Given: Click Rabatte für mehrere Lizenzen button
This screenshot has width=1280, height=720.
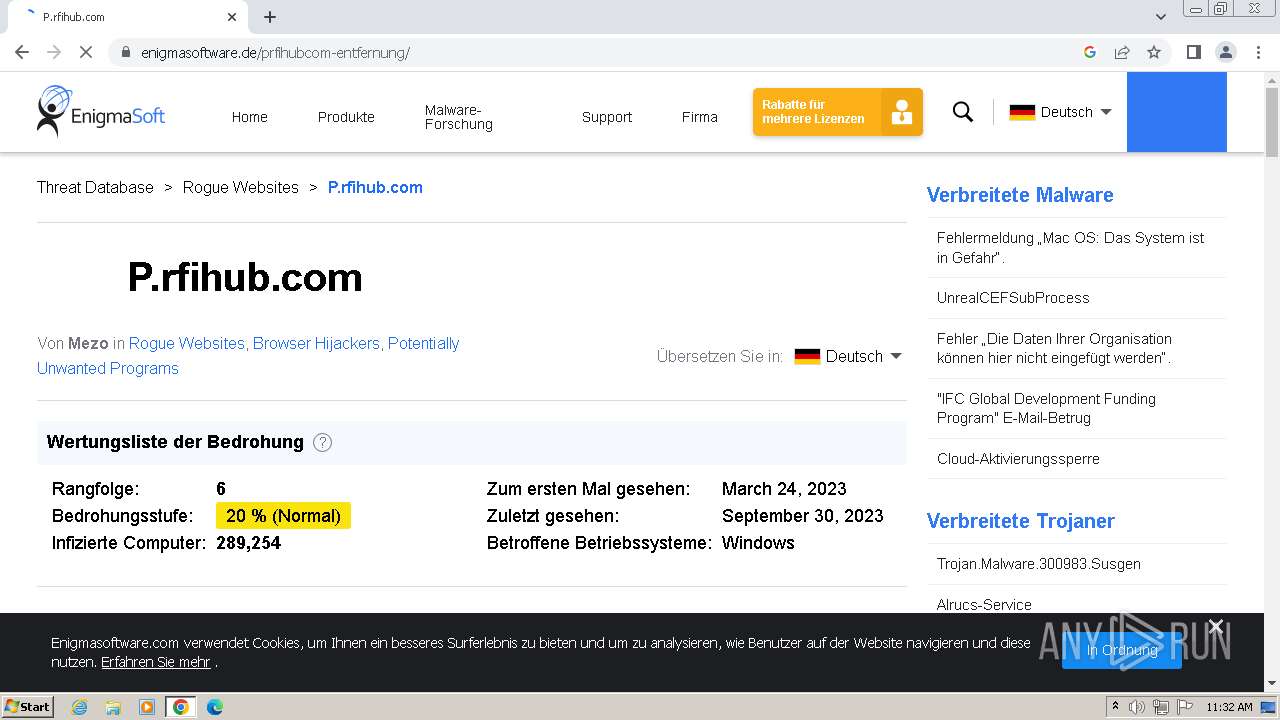Looking at the screenshot, I should [x=838, y=112].
